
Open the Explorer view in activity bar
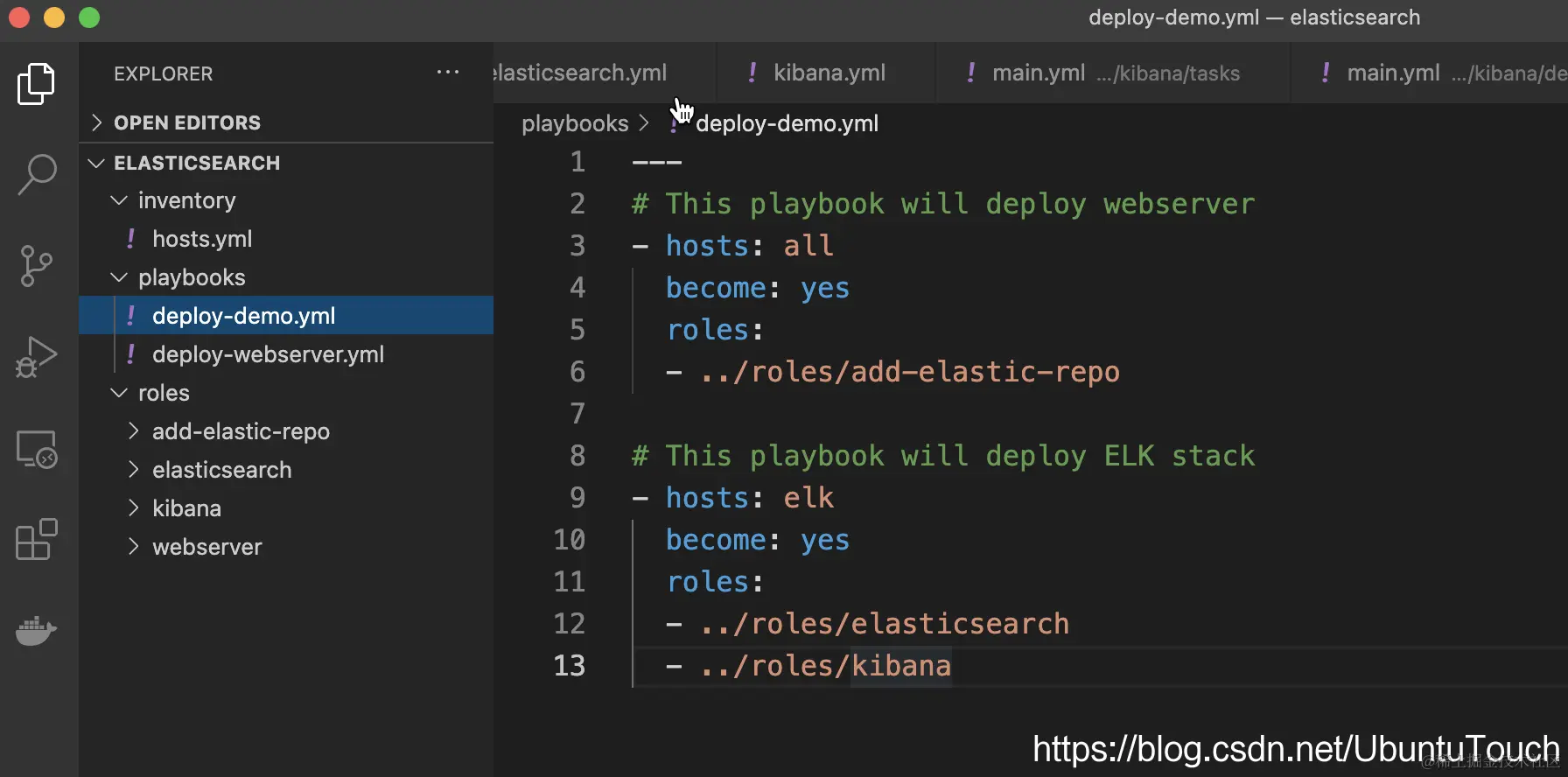click(36, 84)
